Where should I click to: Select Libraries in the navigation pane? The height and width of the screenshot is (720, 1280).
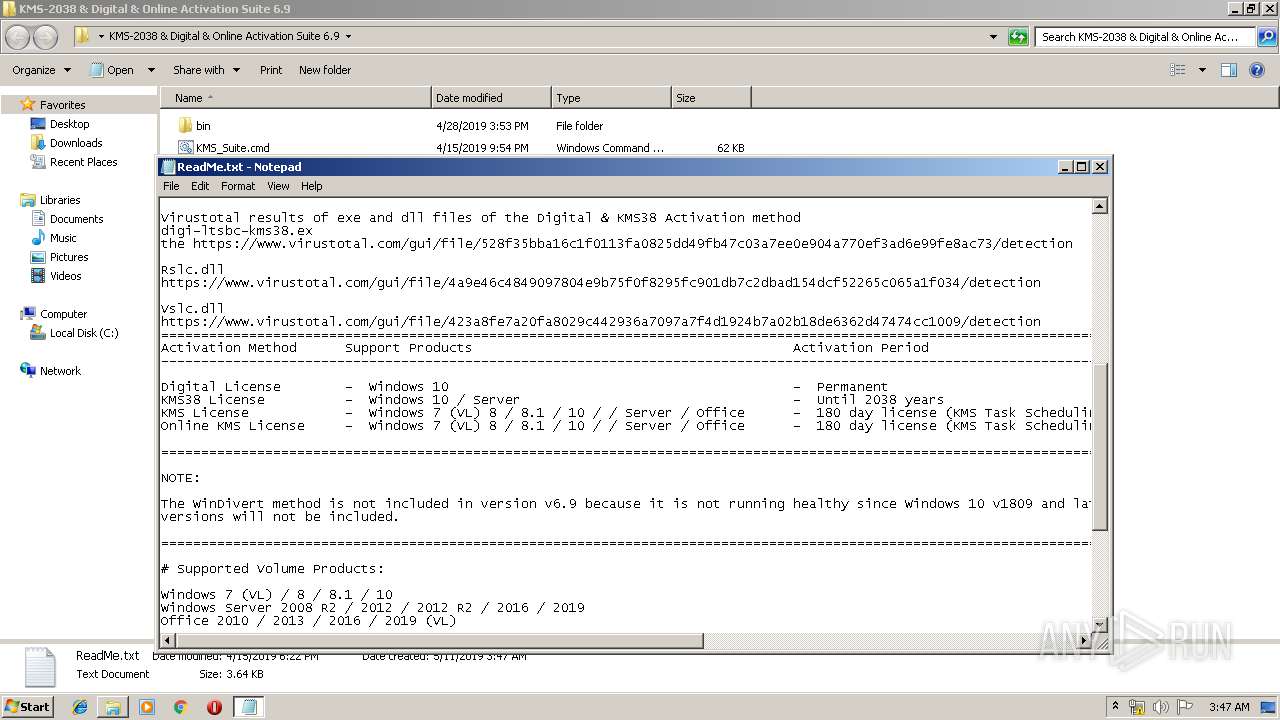60,200
